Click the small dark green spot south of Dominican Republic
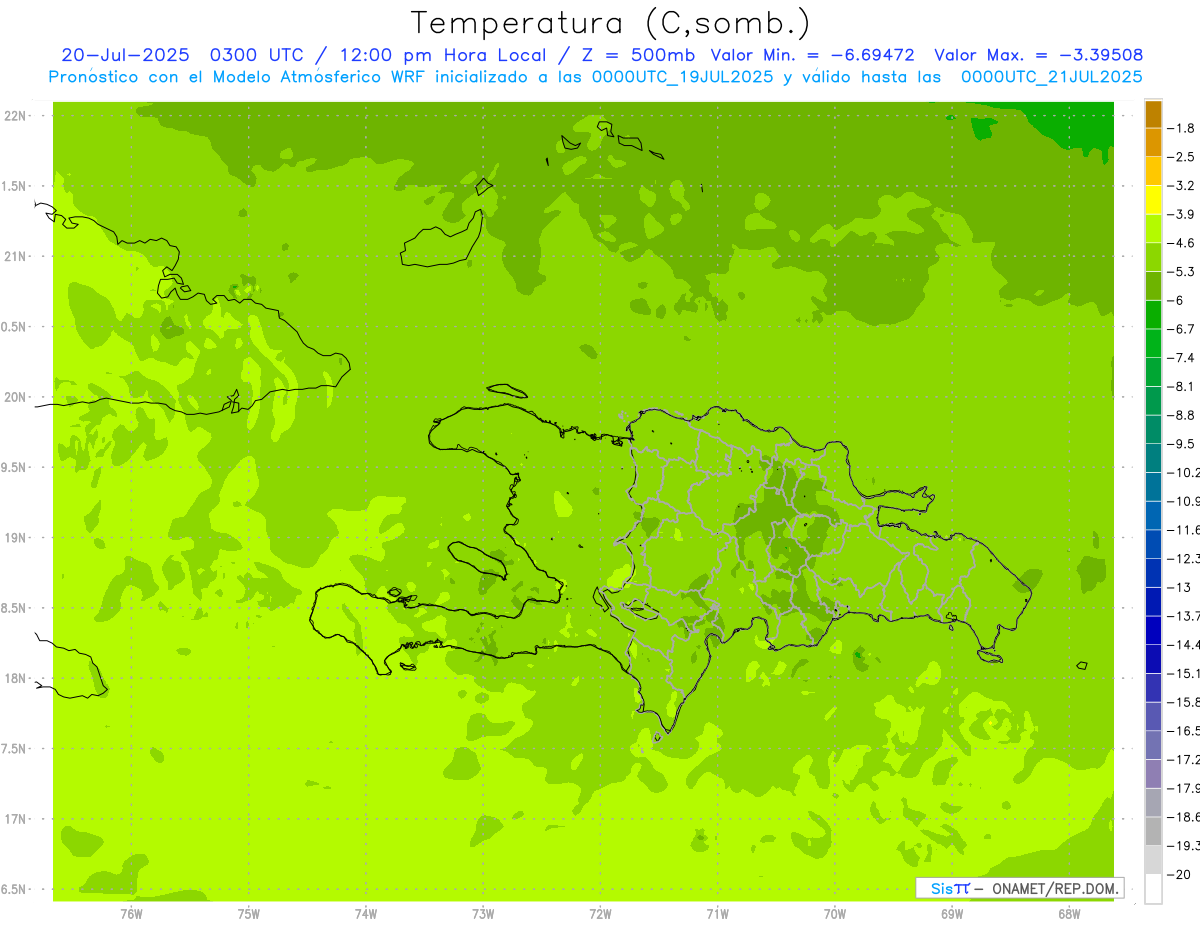This screenshot has width=1200, height=927. [859, 655]
